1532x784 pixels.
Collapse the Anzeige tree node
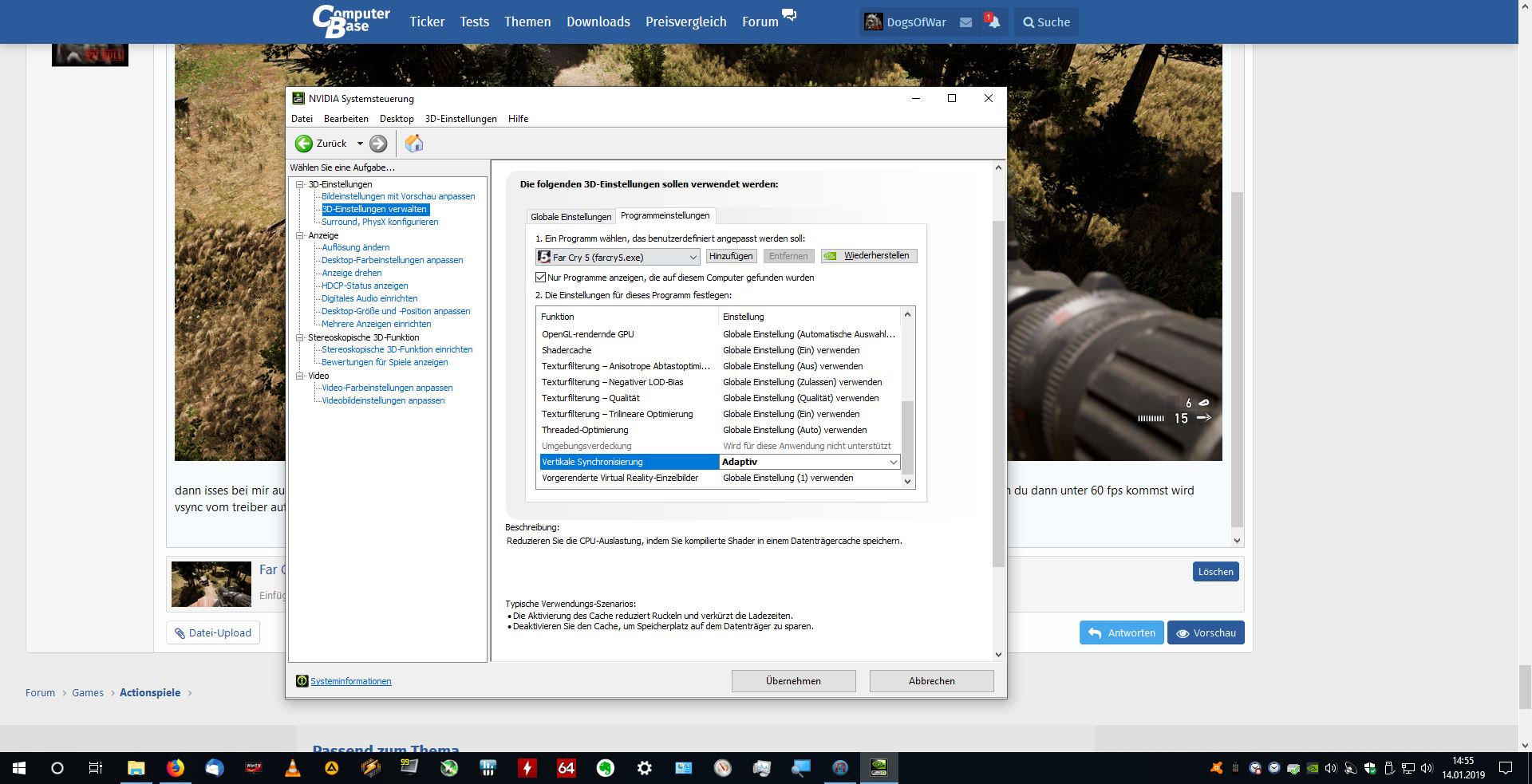300,235
